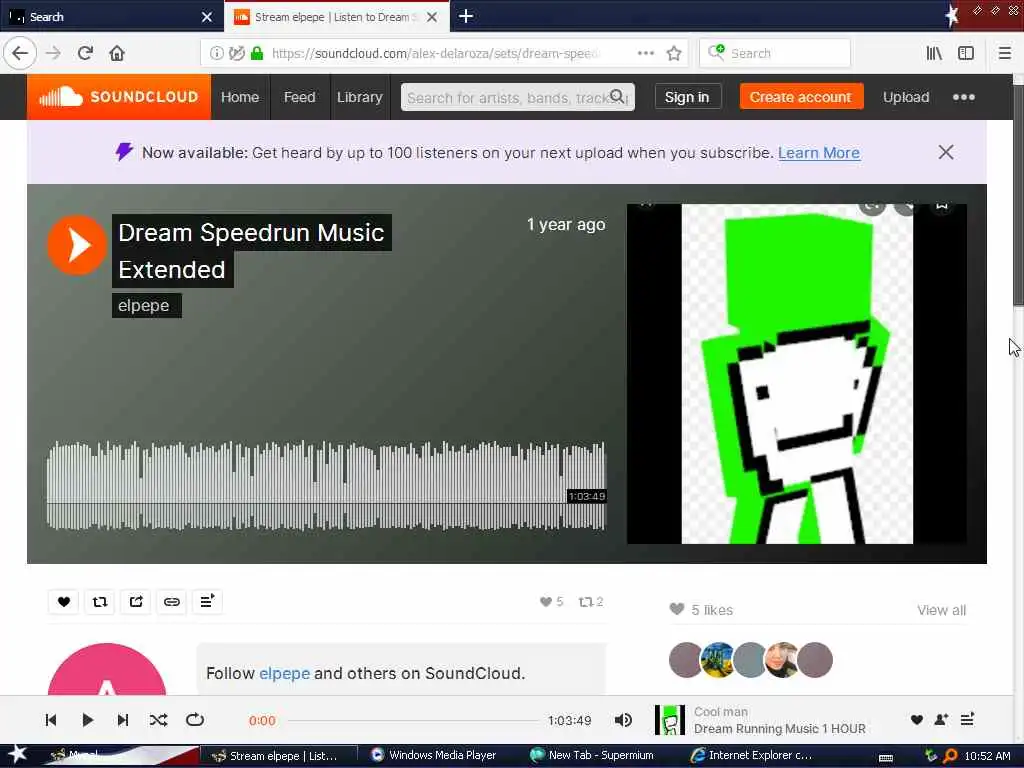Open the browser hamburger menu
Screen dimensions: 1024x768
pos(1005,54)
